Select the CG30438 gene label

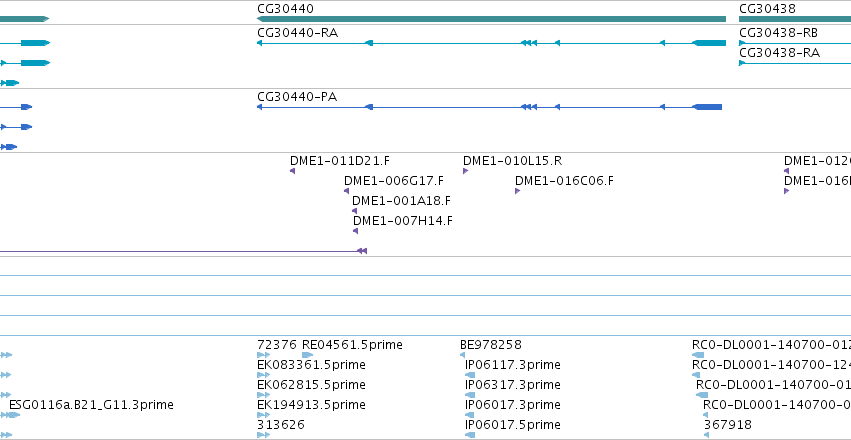pos(767,9)
